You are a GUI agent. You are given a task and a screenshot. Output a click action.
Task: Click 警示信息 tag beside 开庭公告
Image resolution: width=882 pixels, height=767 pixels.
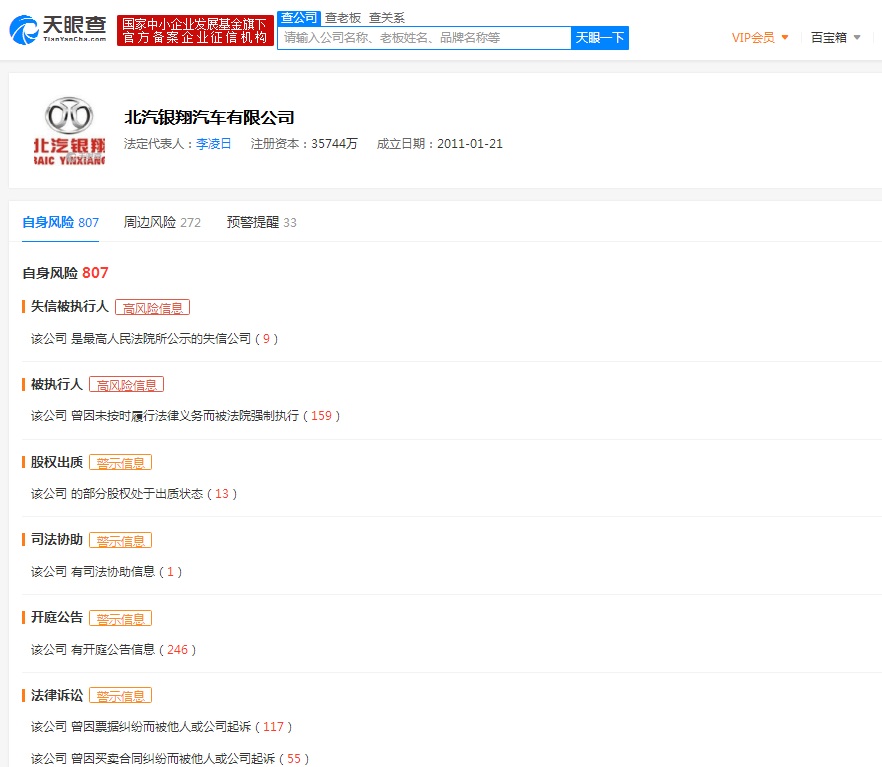click(x=120, y=618)
